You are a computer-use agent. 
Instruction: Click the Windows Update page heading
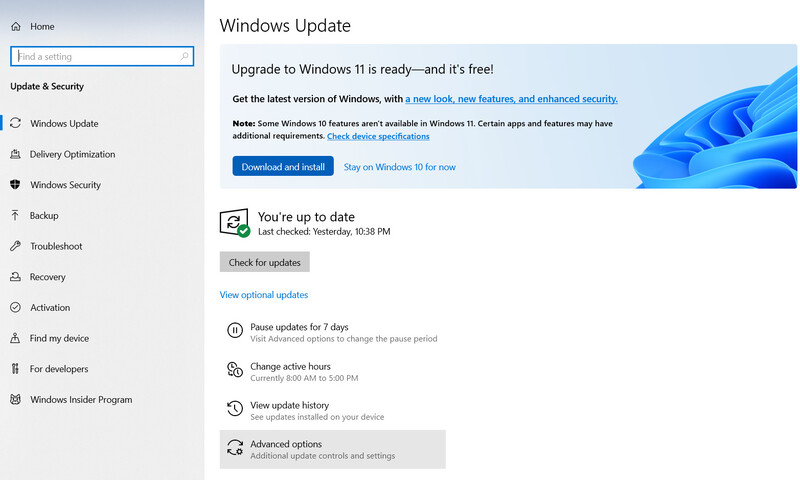[x=285, y=26]
